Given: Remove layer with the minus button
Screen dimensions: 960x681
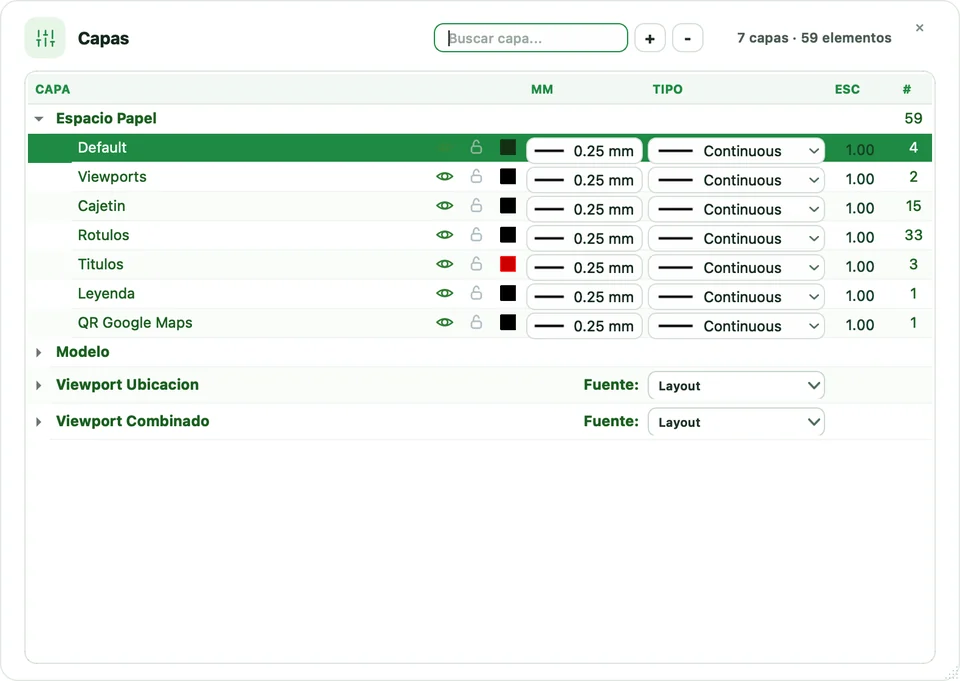Looking at the screenshot, I should (x=688, y=38).
